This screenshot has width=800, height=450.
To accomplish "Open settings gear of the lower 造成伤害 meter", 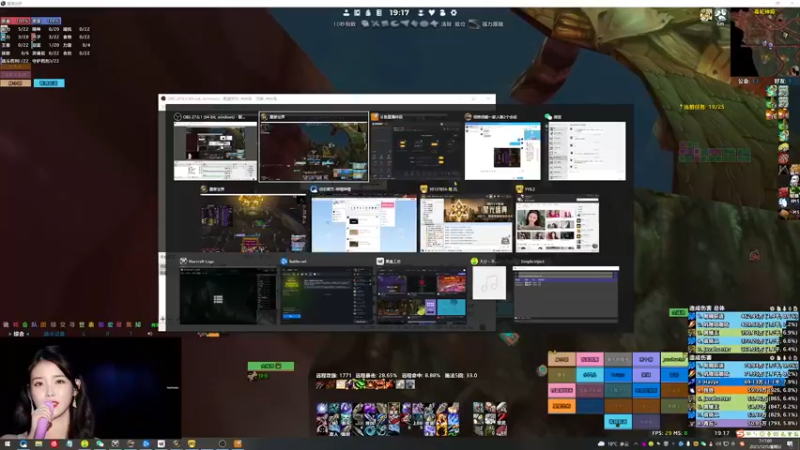I will 772,358.
